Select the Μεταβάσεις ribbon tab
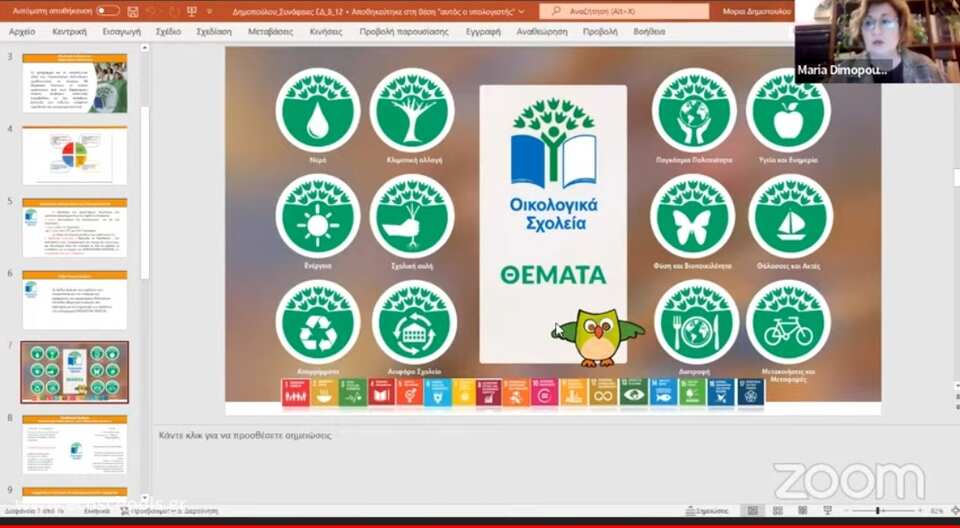 [x=270, y=31]
